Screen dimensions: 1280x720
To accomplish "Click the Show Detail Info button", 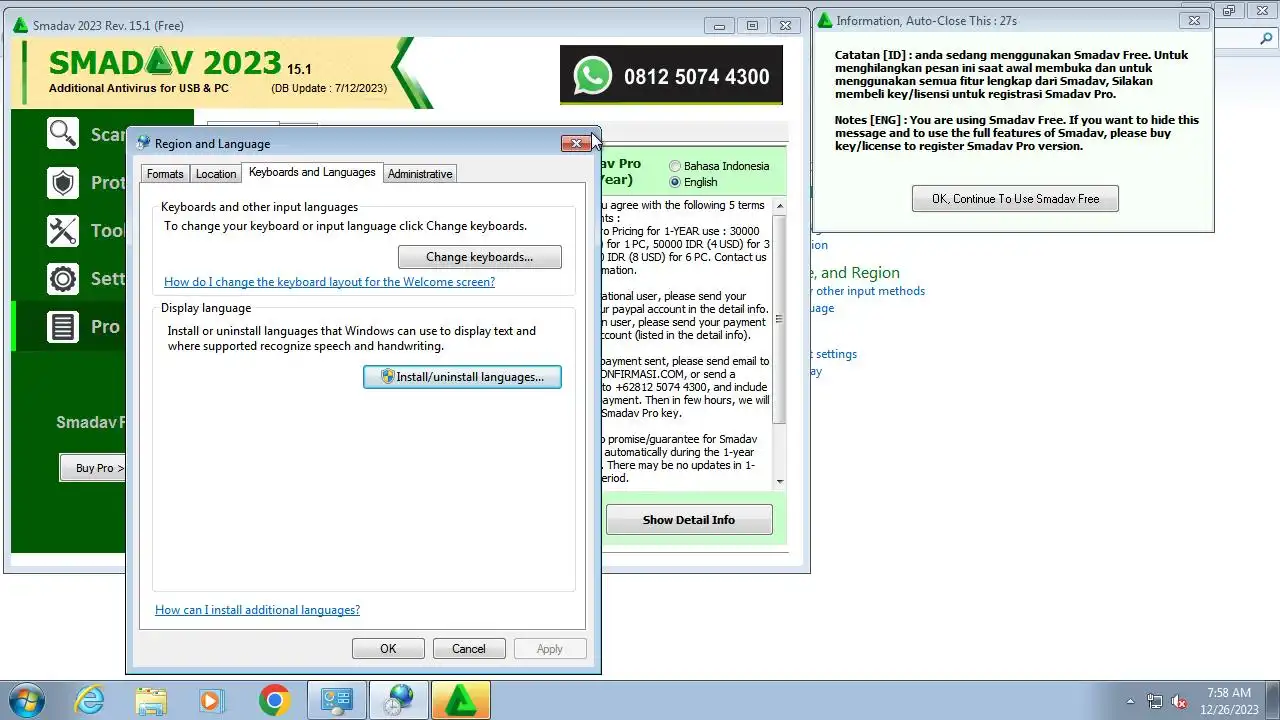I will [689, 520].
